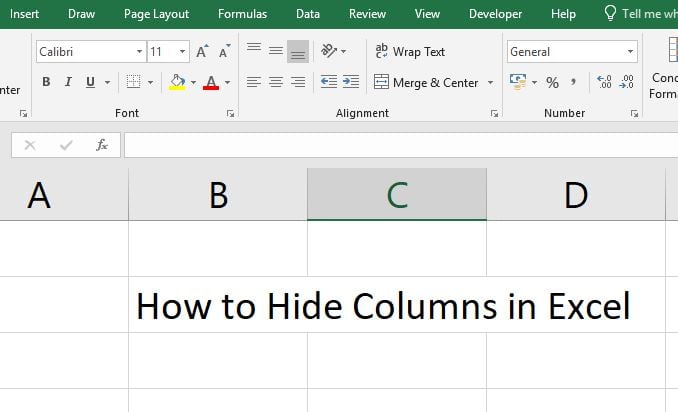Viewport: 678px width, 412px height.
Task: Open Merge & Center dropdown arrow
Action: (490, 82)
